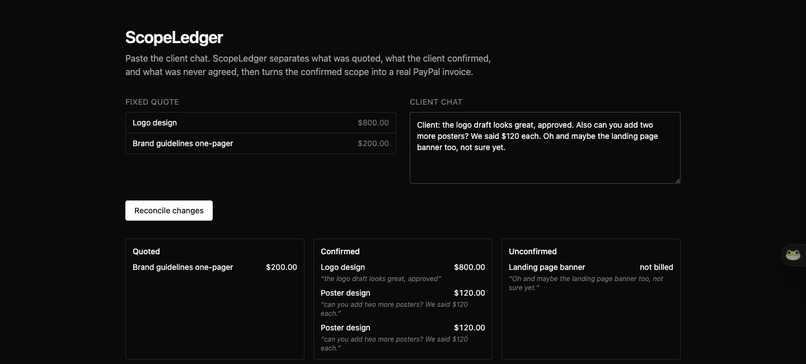This screenshot has width=806, height=364.
Task: Click the Quoted card title
Action: coord(146,251)
